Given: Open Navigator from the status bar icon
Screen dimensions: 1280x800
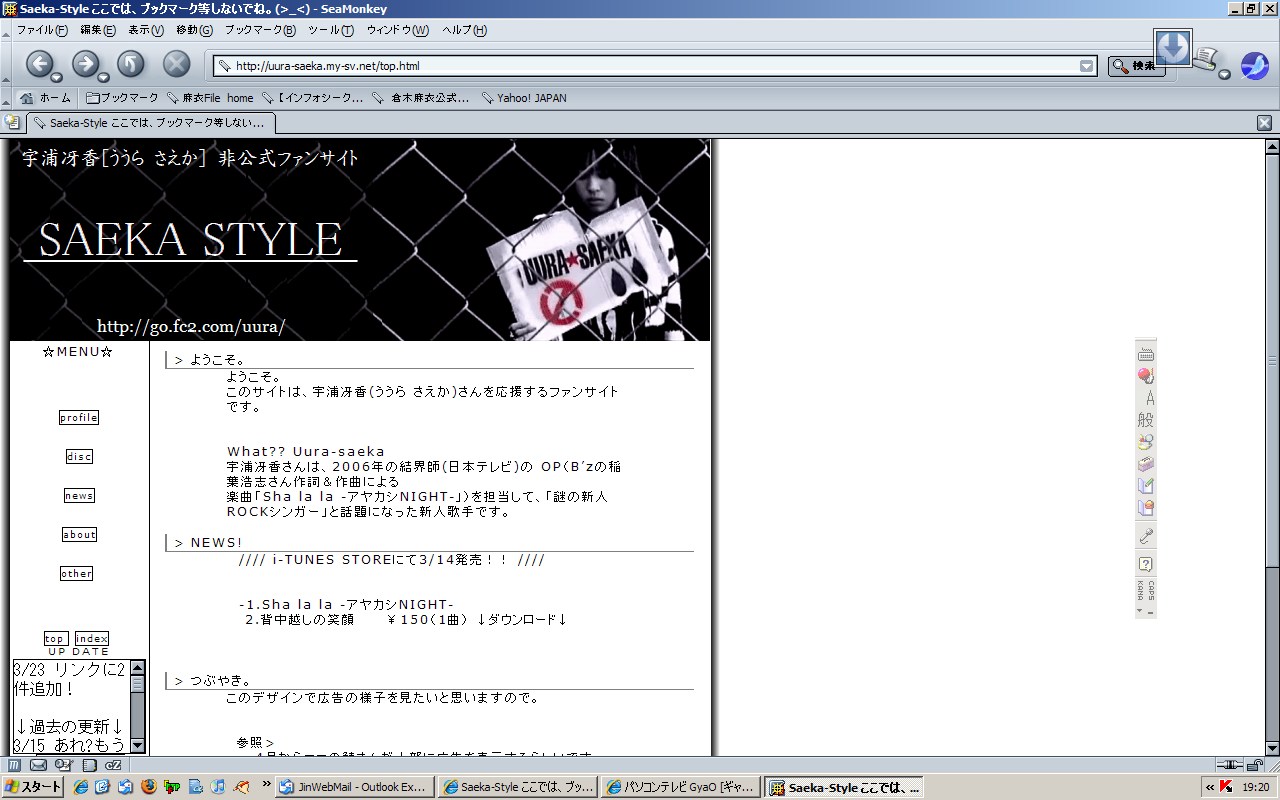Looking at the screenshot, I should click(x=14, y=765).
